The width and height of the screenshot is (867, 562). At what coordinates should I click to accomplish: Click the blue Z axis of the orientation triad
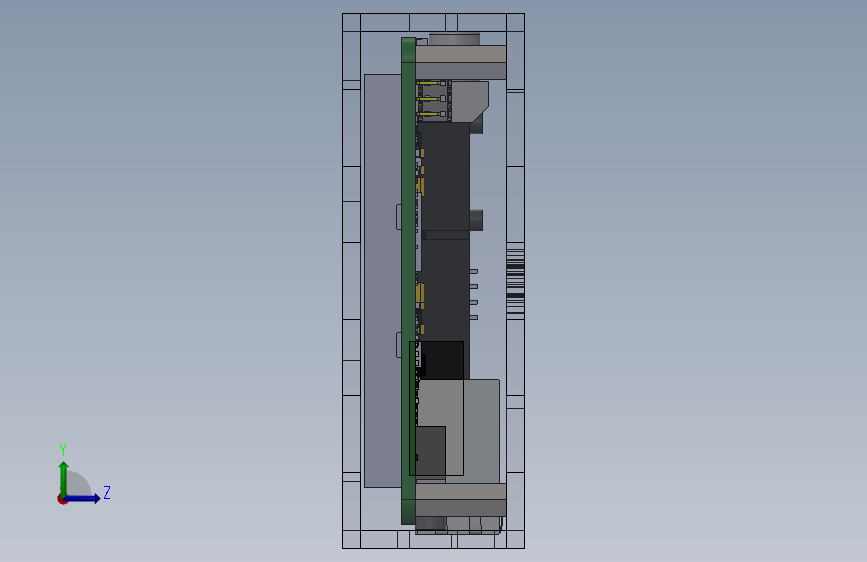point(83,498)
